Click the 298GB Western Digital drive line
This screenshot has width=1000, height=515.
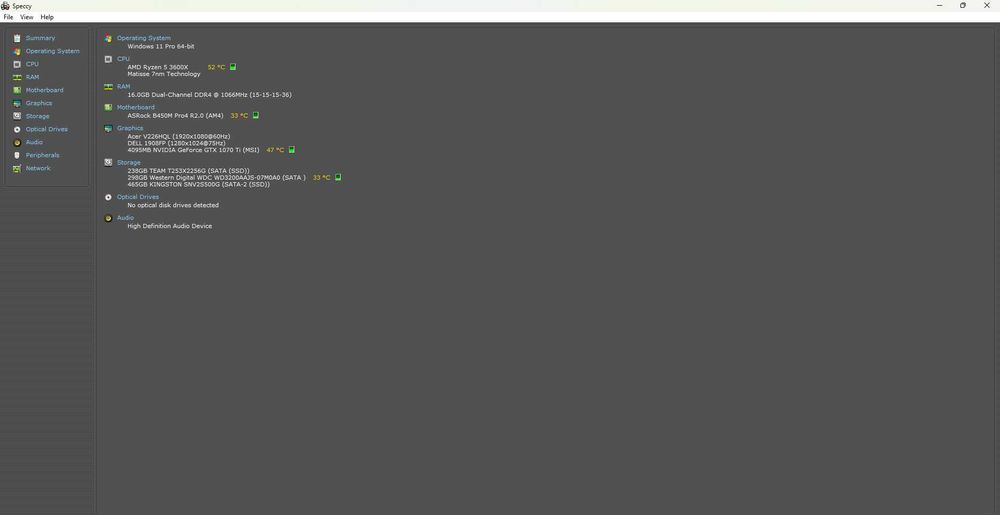pos(216,177)
